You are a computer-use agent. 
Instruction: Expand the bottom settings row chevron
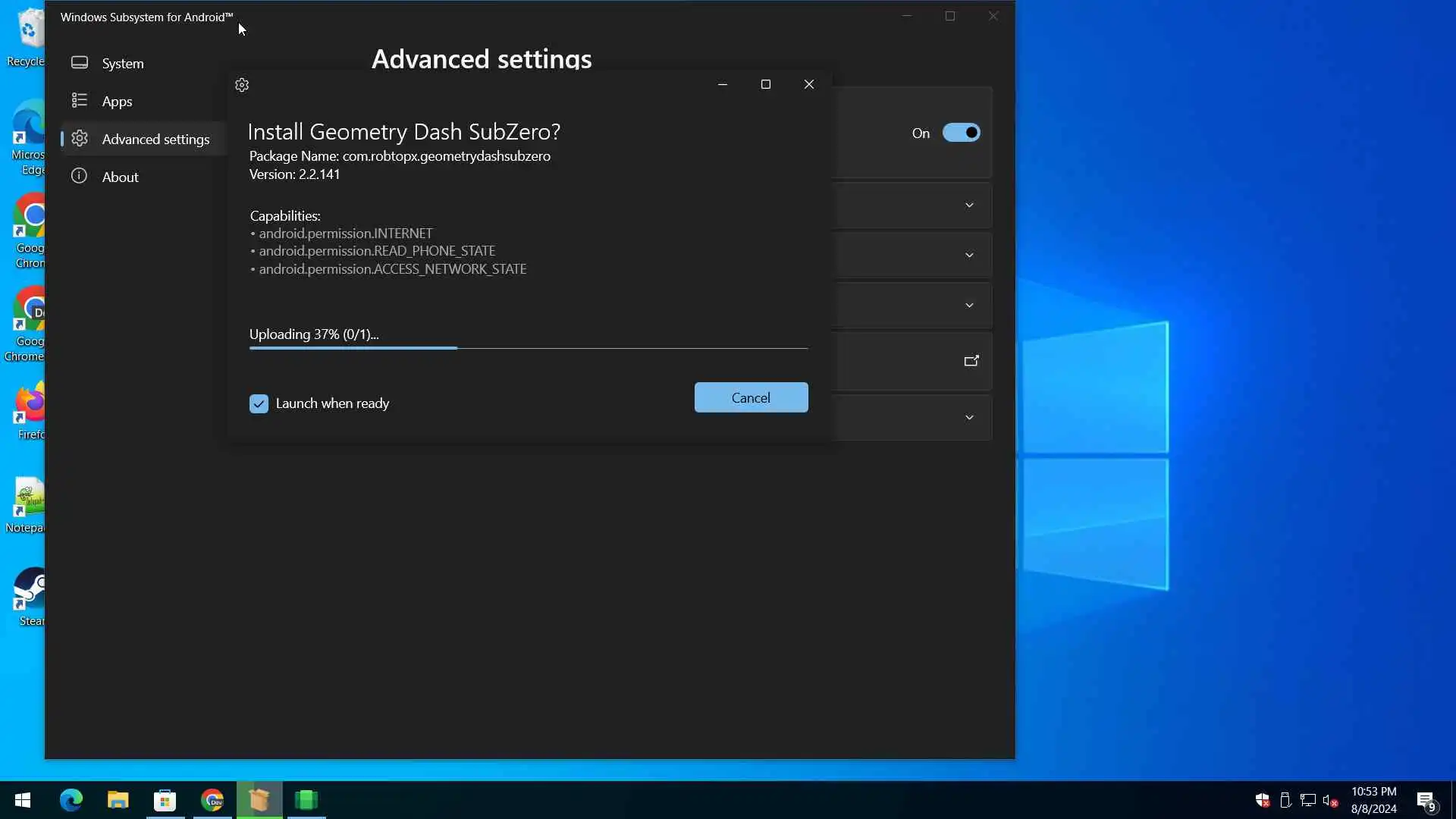969,418
